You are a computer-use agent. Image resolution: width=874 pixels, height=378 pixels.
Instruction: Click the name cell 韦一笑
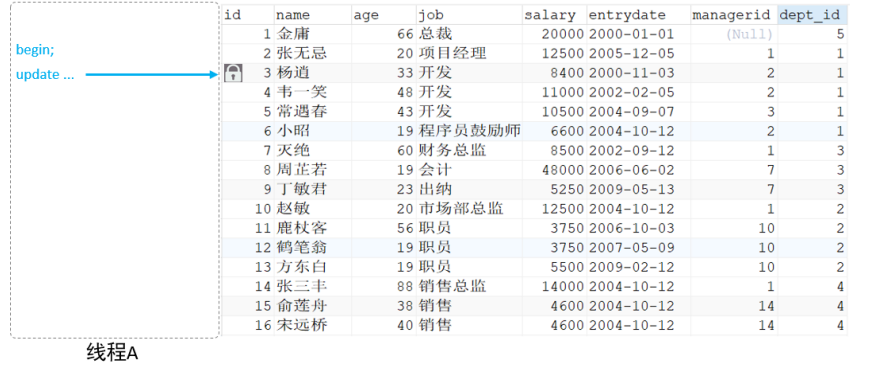[x=313, y=93]
